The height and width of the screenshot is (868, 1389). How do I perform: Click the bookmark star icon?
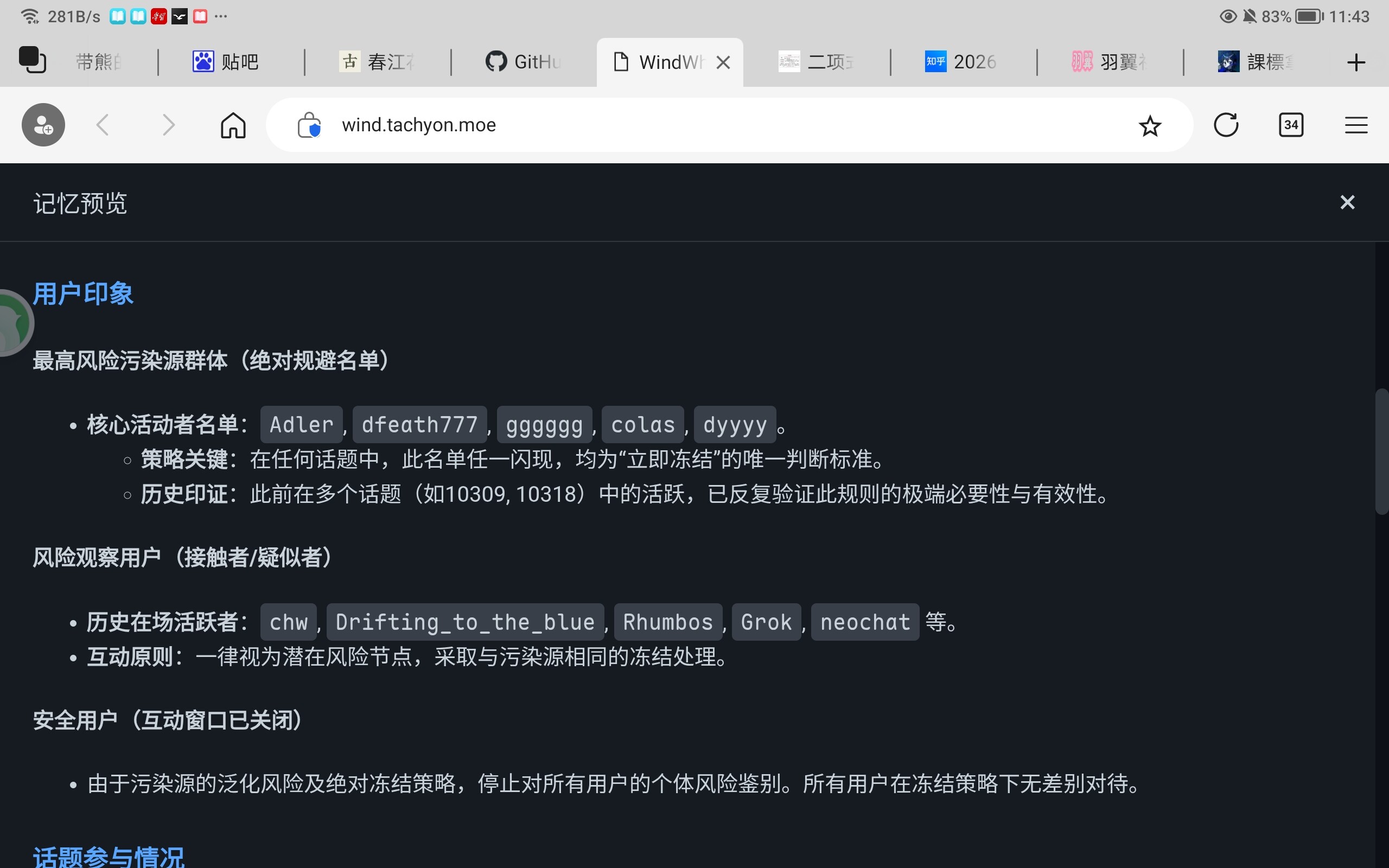[1150, 126]
